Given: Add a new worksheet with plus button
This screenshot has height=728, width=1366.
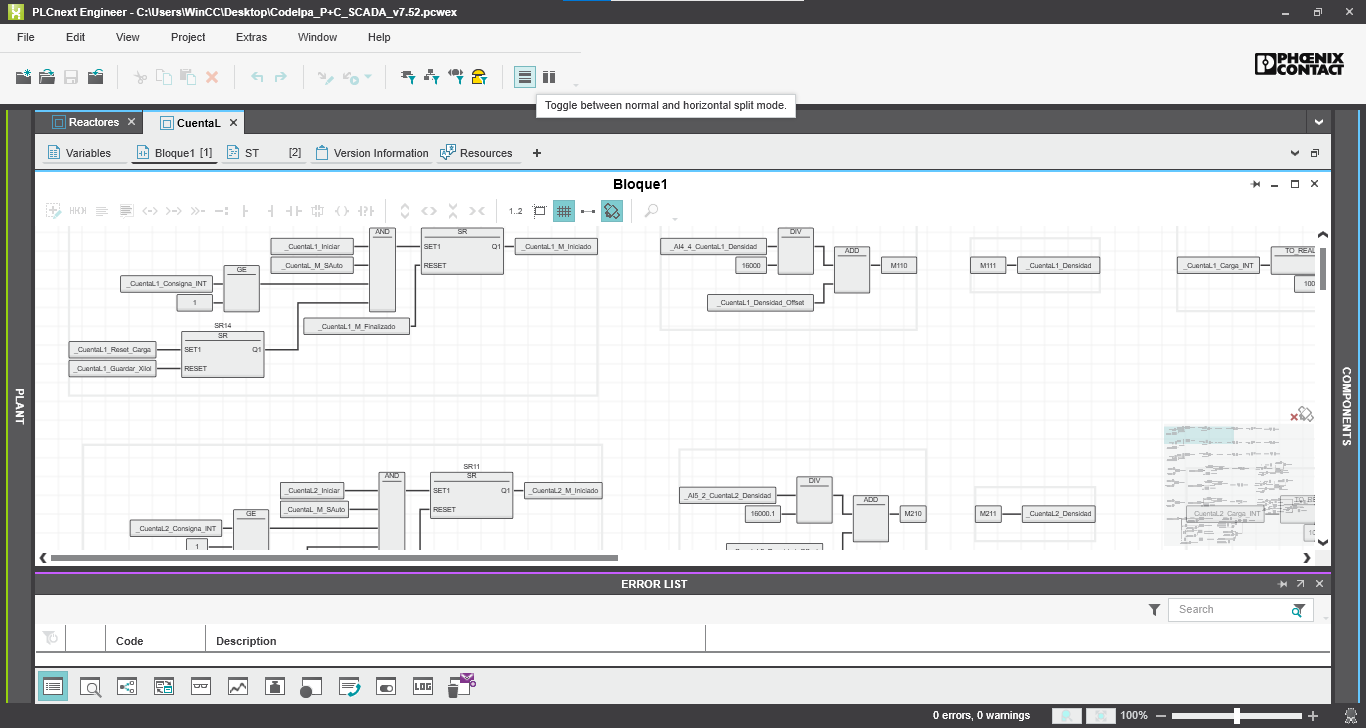Looking at the screenshot, I should (537, 153).
